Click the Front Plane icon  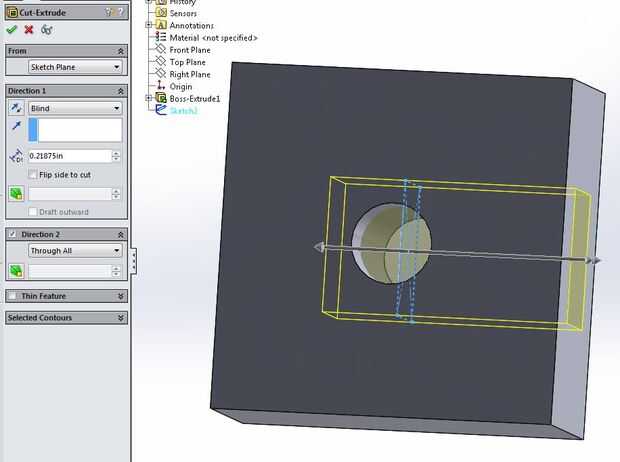160,49
